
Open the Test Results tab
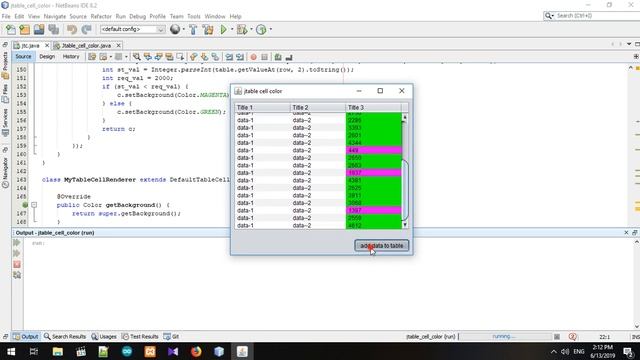[x=140, y=336]
